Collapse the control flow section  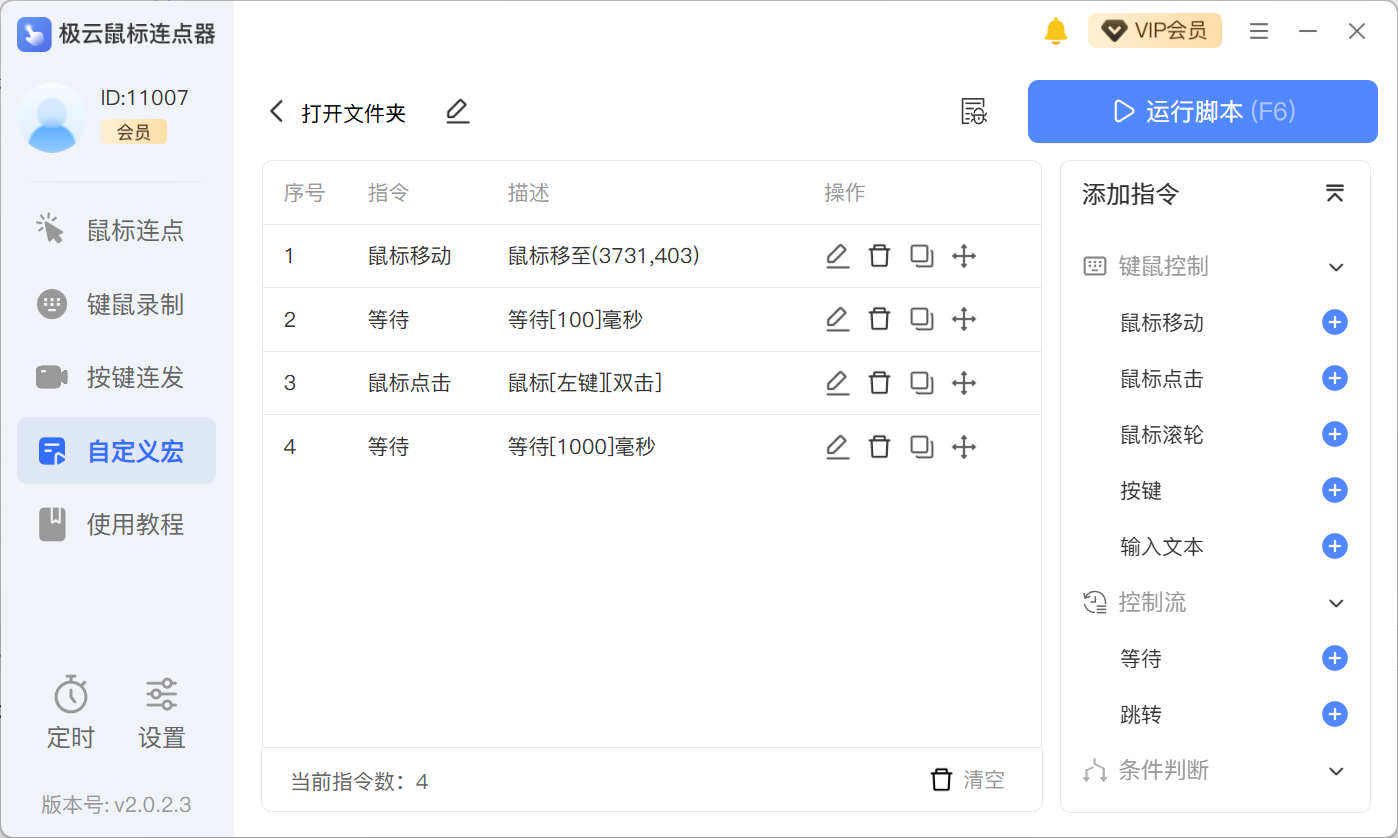tap(1335, 603)
